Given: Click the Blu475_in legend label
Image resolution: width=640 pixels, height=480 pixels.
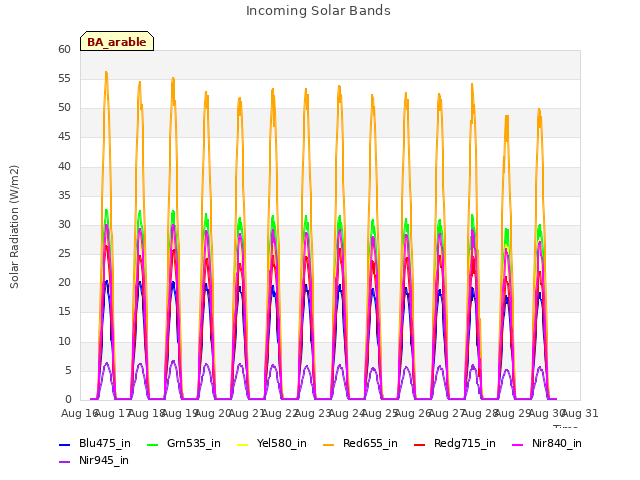Looking at the screenshot, I should point(105,444).
